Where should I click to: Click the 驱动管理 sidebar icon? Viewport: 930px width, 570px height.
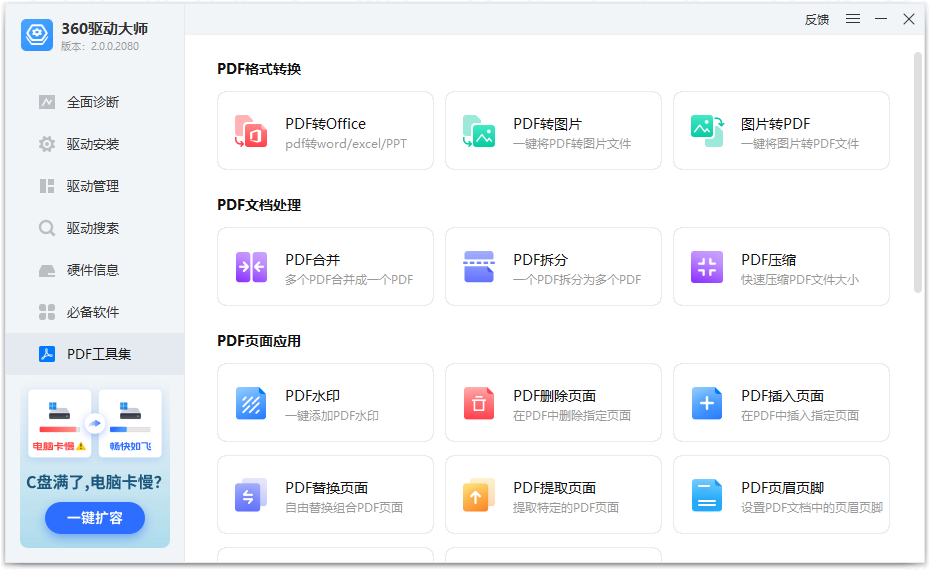coord(47,186)
